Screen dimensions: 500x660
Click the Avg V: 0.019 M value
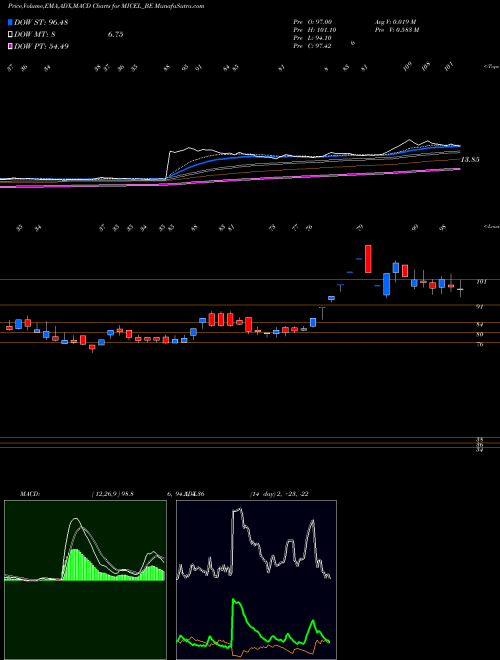point(395,22)
